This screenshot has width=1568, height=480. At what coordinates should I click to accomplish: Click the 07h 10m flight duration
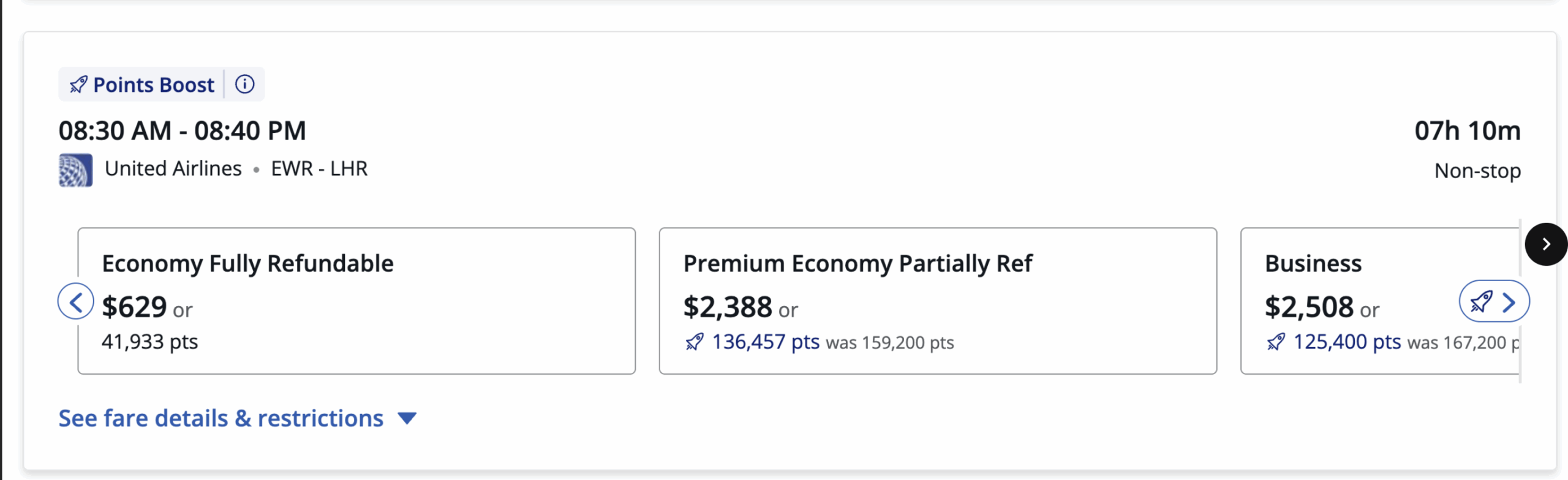[1467, 130]
